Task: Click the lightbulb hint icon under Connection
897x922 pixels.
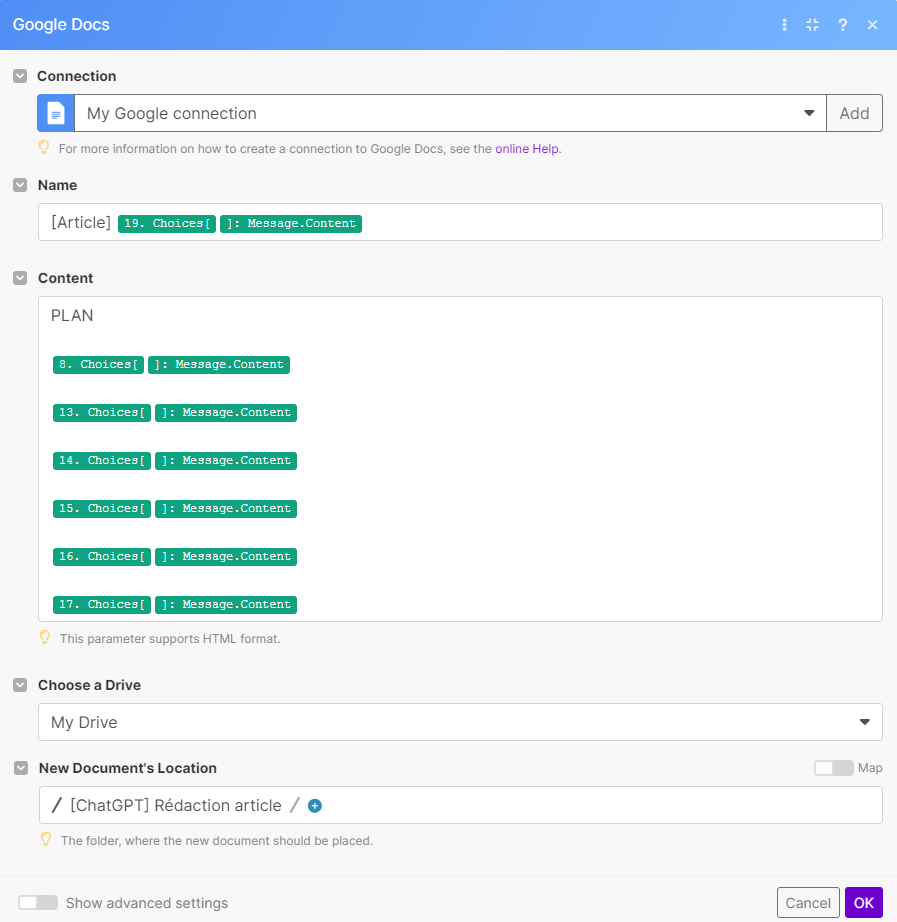Action: click(44, 147)
